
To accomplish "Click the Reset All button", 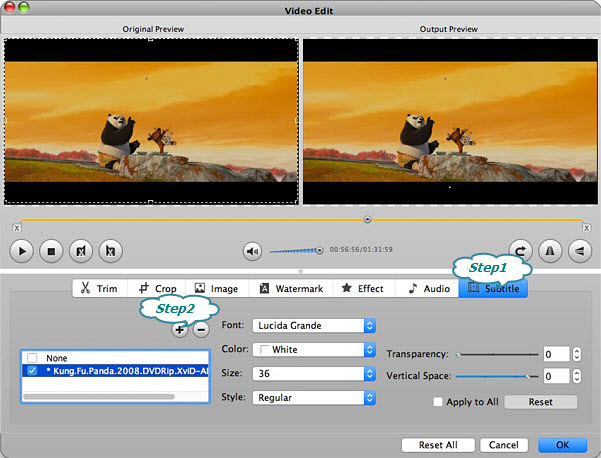I will (x=438, y=445).
